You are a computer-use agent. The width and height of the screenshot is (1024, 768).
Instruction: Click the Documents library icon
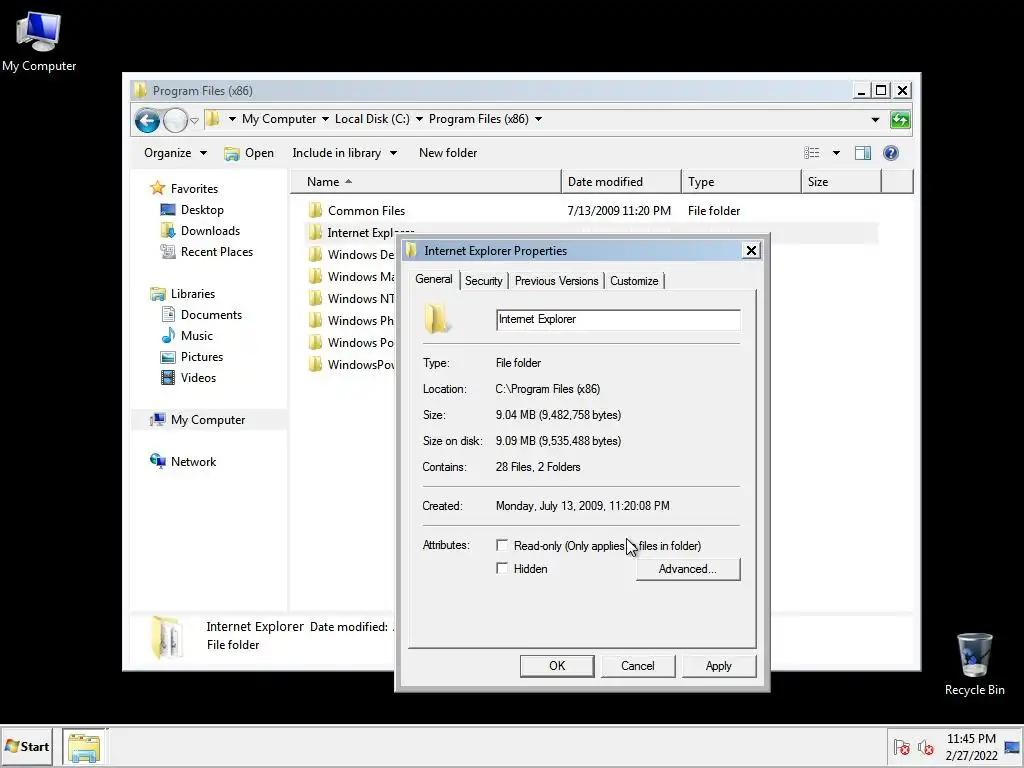168,315
